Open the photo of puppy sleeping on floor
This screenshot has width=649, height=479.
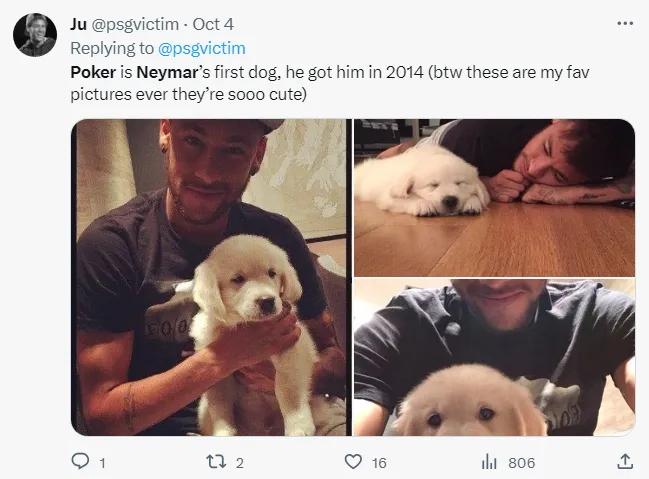(494, 196)
